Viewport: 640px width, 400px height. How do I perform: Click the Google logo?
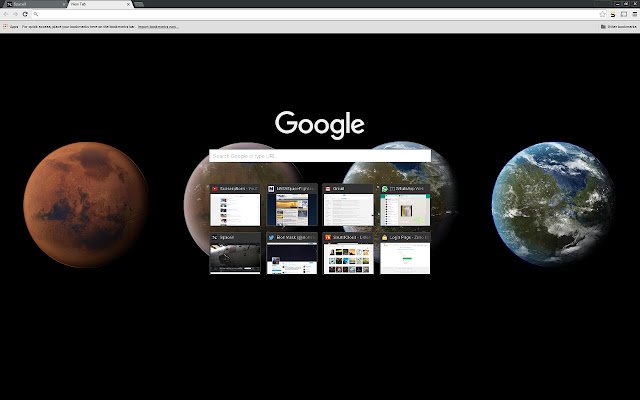(x=320, y=124)
